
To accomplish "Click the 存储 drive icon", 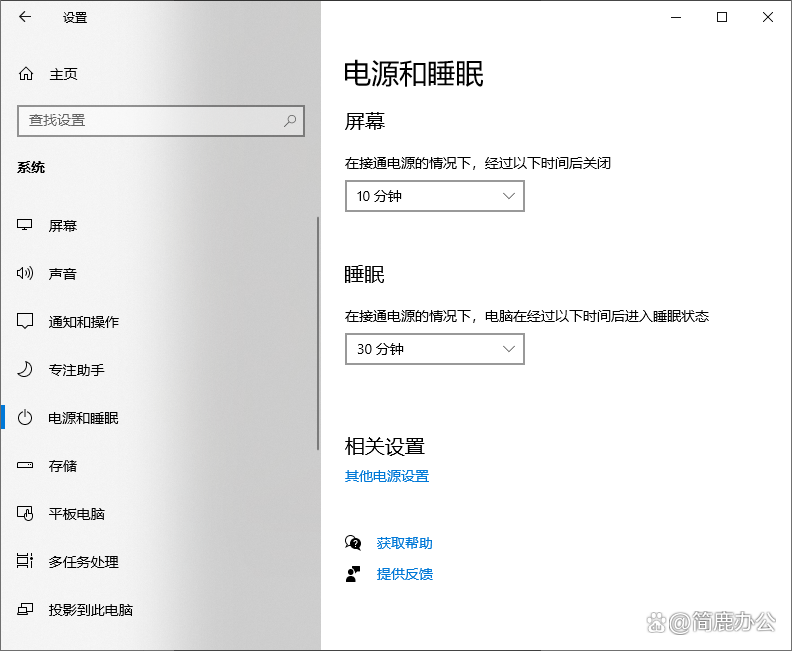I will pos(26,466).
